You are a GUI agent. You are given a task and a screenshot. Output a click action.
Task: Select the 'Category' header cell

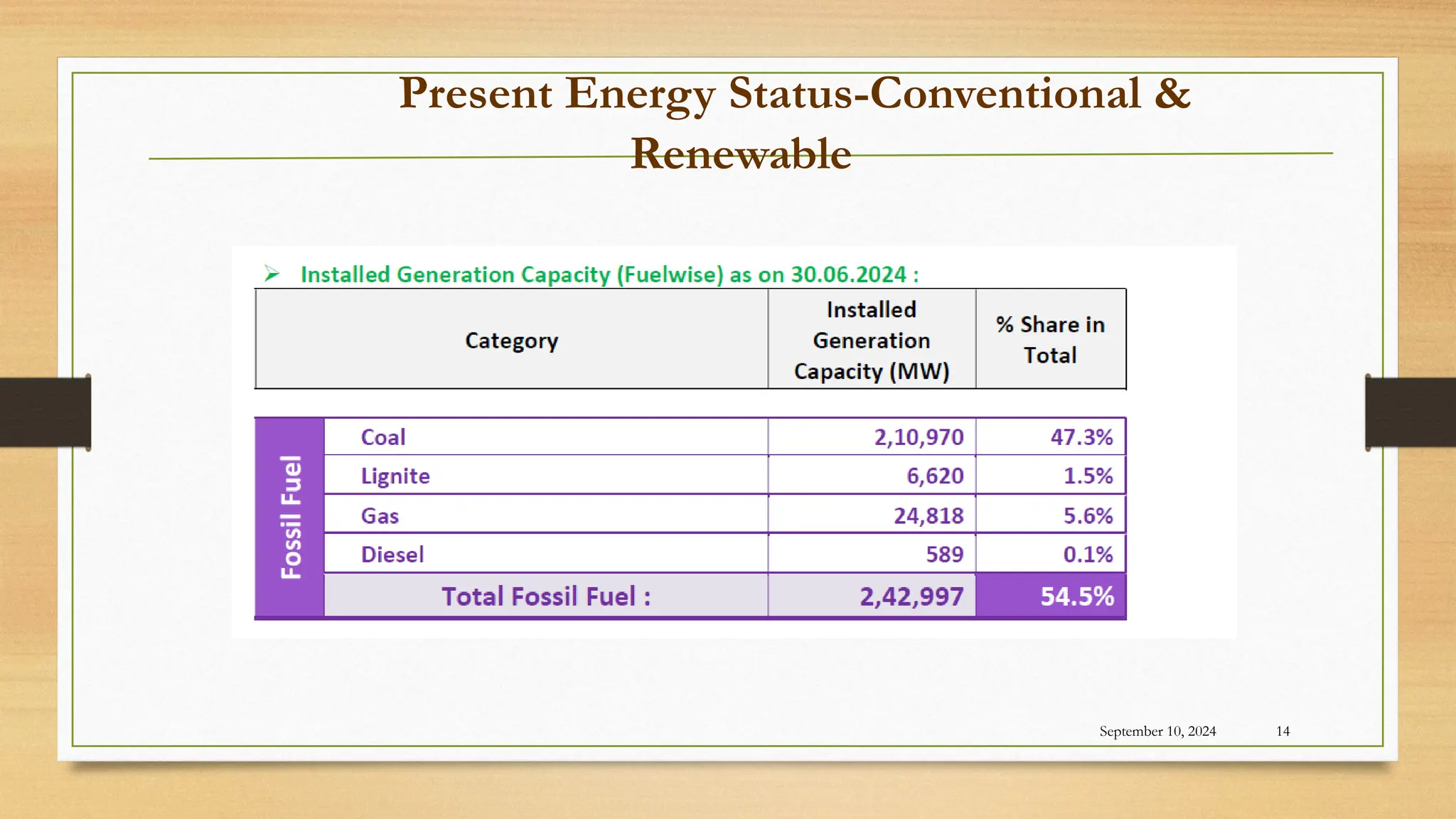coord(511,341)
